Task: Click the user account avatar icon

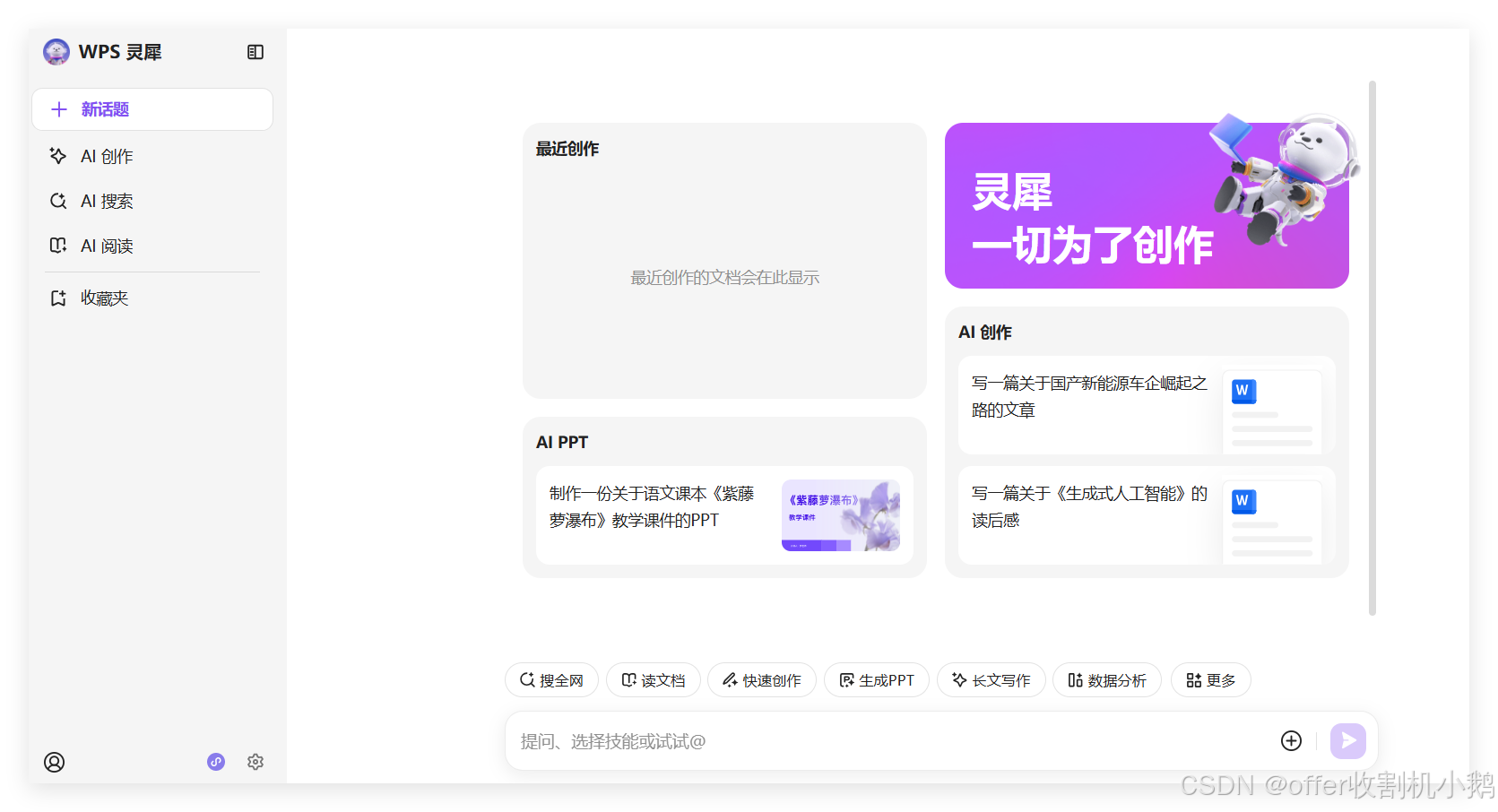Action: click(54, 762)
